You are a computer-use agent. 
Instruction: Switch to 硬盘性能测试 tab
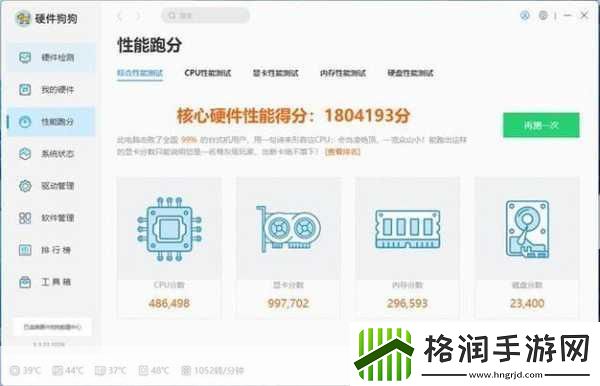[x=410, y=73]
